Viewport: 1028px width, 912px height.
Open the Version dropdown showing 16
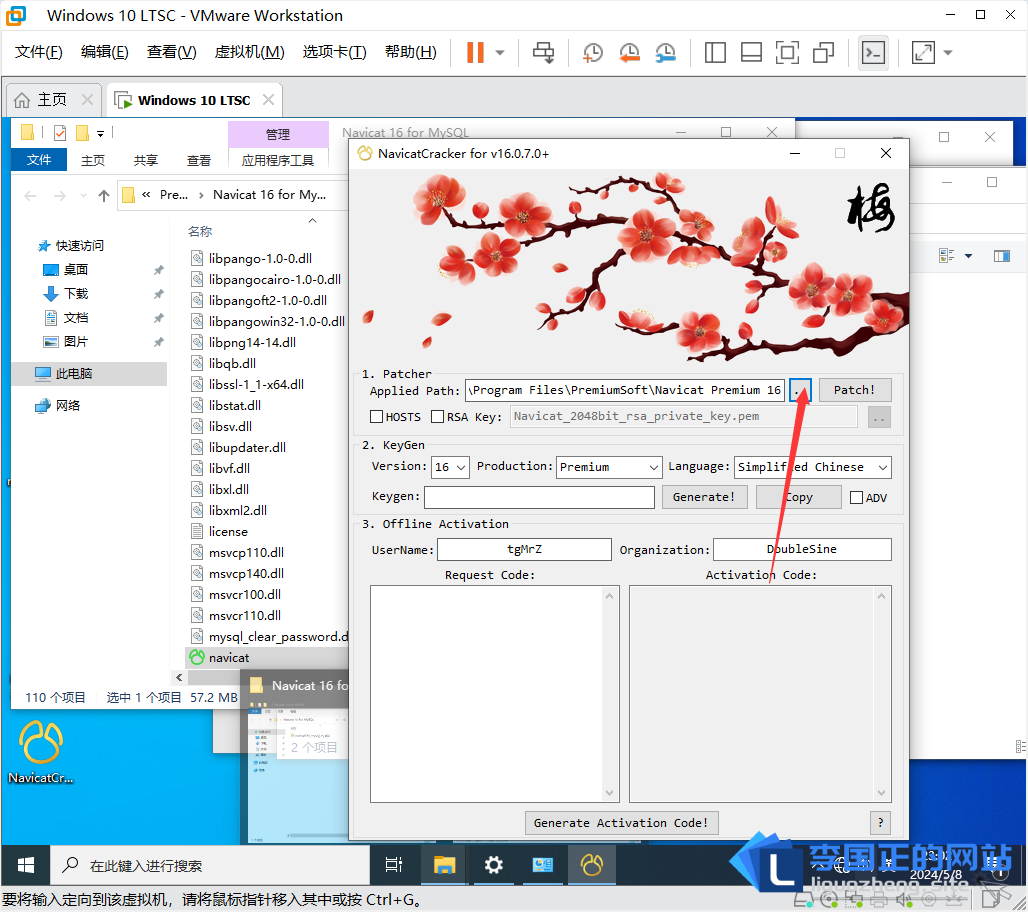[450, 467]
